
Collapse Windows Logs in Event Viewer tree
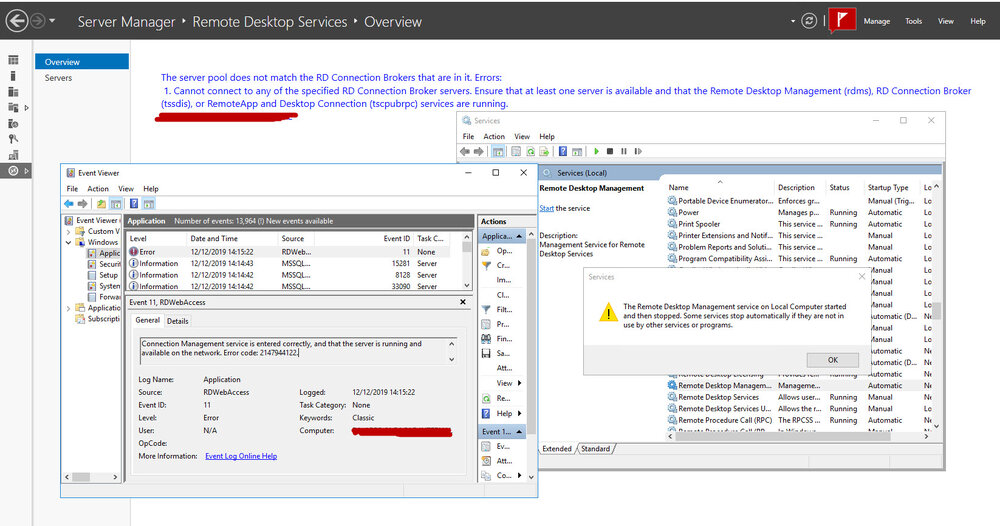click(68, 242)
